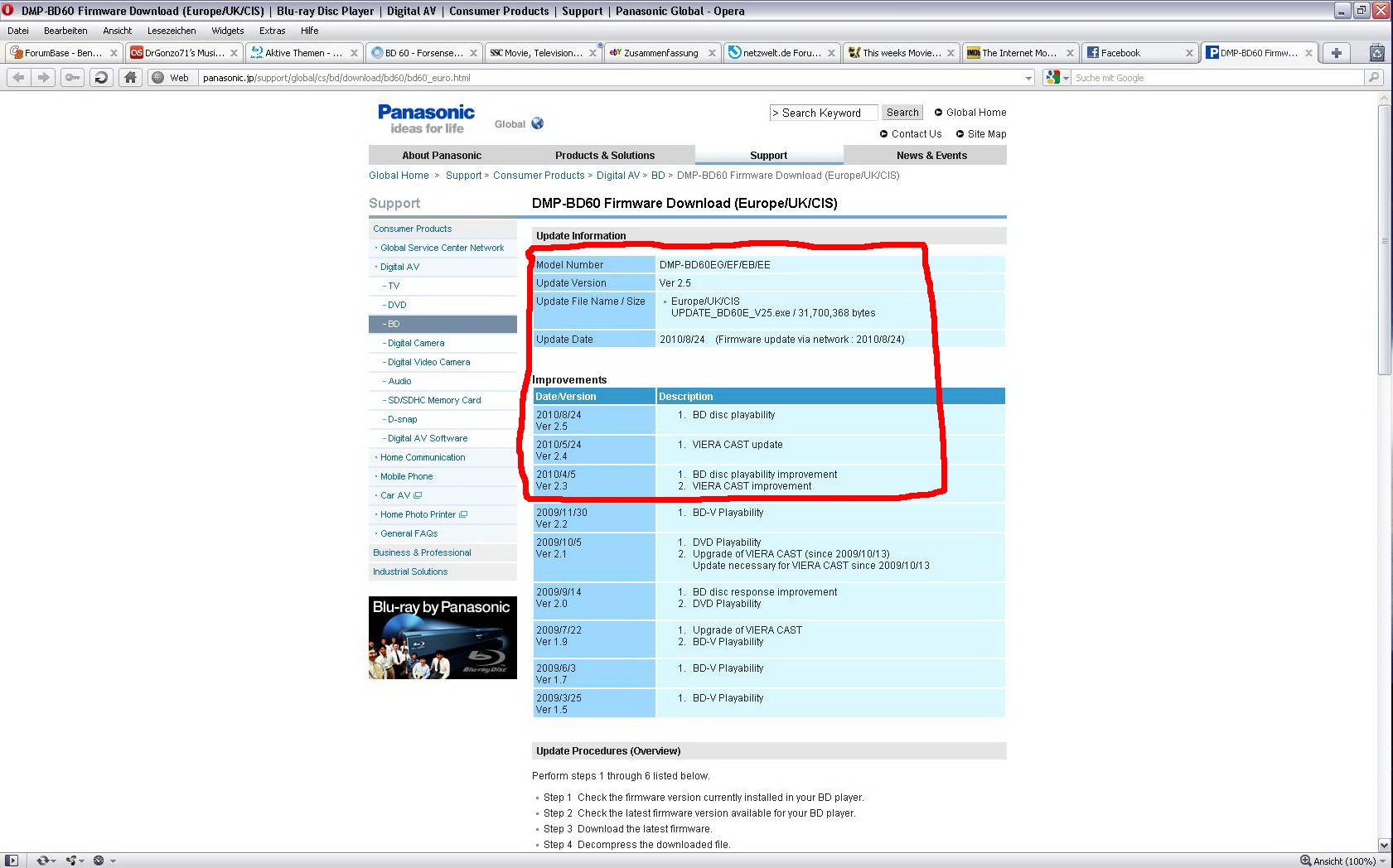Close the Facebook tab
This screenshot has width=1393, height=868.
(1189, 53)
